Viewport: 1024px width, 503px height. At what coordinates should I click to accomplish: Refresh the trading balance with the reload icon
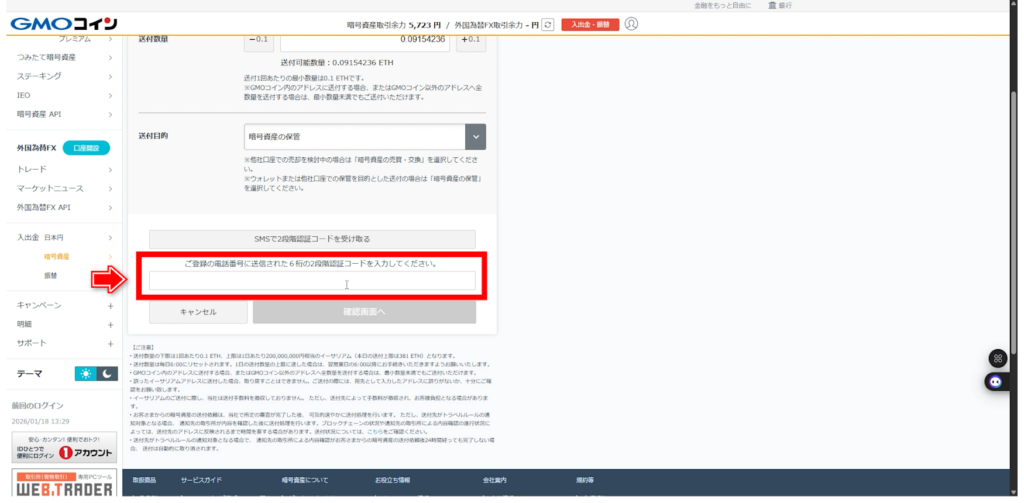[x=547, y=24]
